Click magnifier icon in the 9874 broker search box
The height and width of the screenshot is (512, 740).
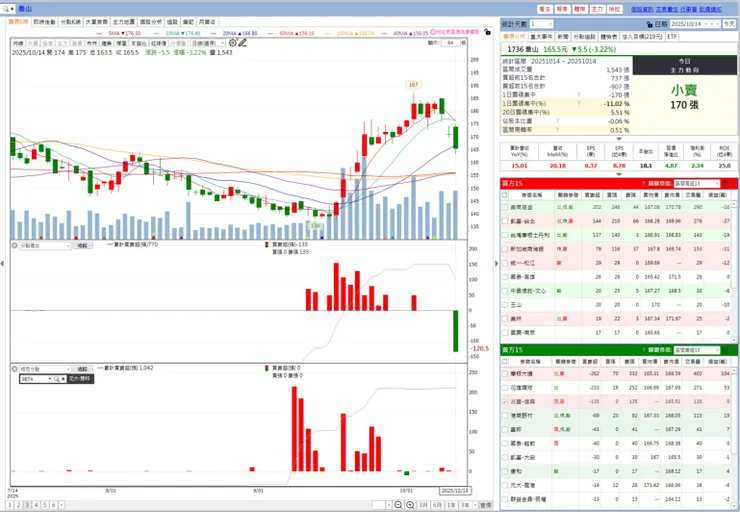coord(56,379)
